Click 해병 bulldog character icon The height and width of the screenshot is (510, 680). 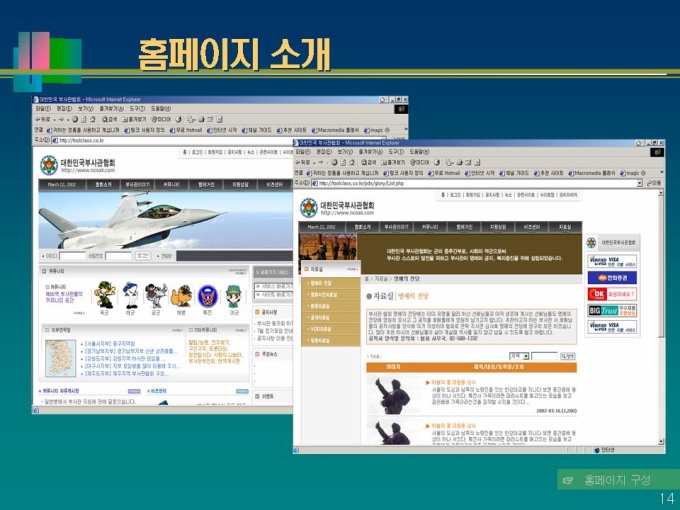click(x=181, y=297)
